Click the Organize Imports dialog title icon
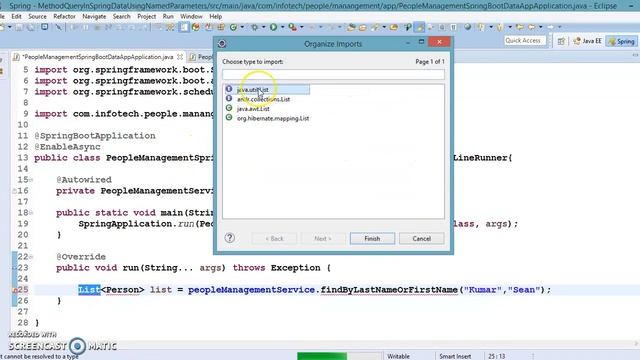Screen dimensions: 640x360 tap(222, 44)
